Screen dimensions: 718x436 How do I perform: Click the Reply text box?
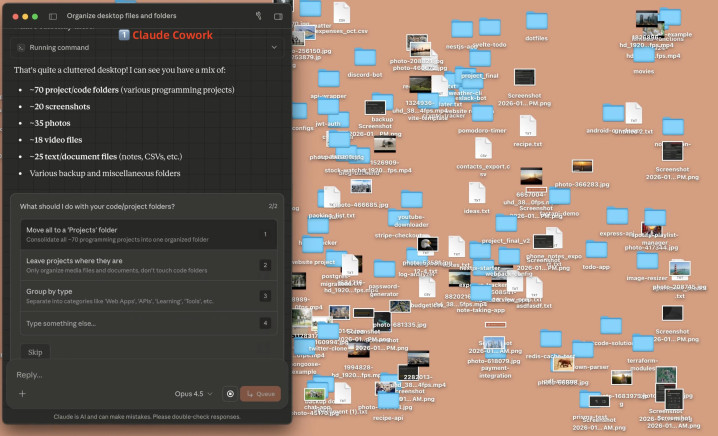click(147, 375)
